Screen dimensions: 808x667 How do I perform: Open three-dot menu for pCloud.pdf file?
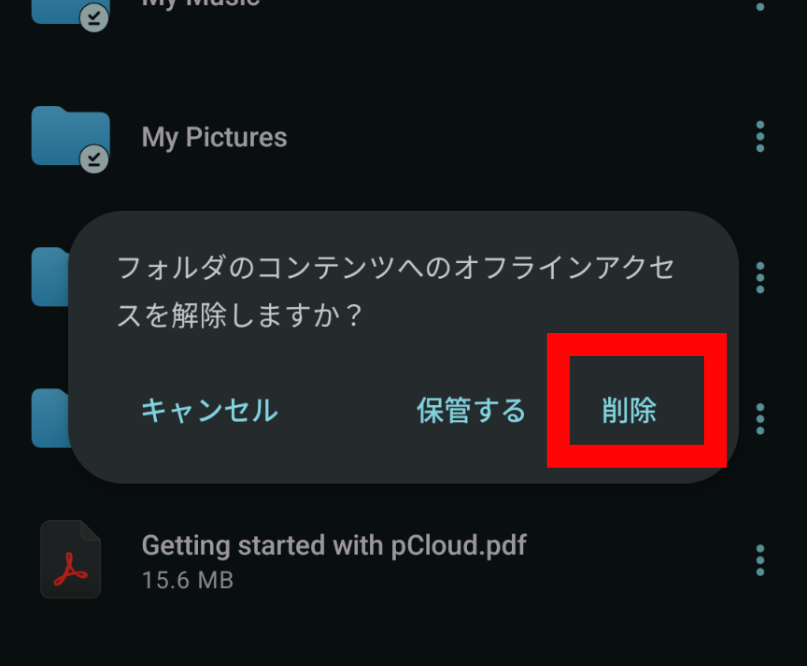coord(760,560)
